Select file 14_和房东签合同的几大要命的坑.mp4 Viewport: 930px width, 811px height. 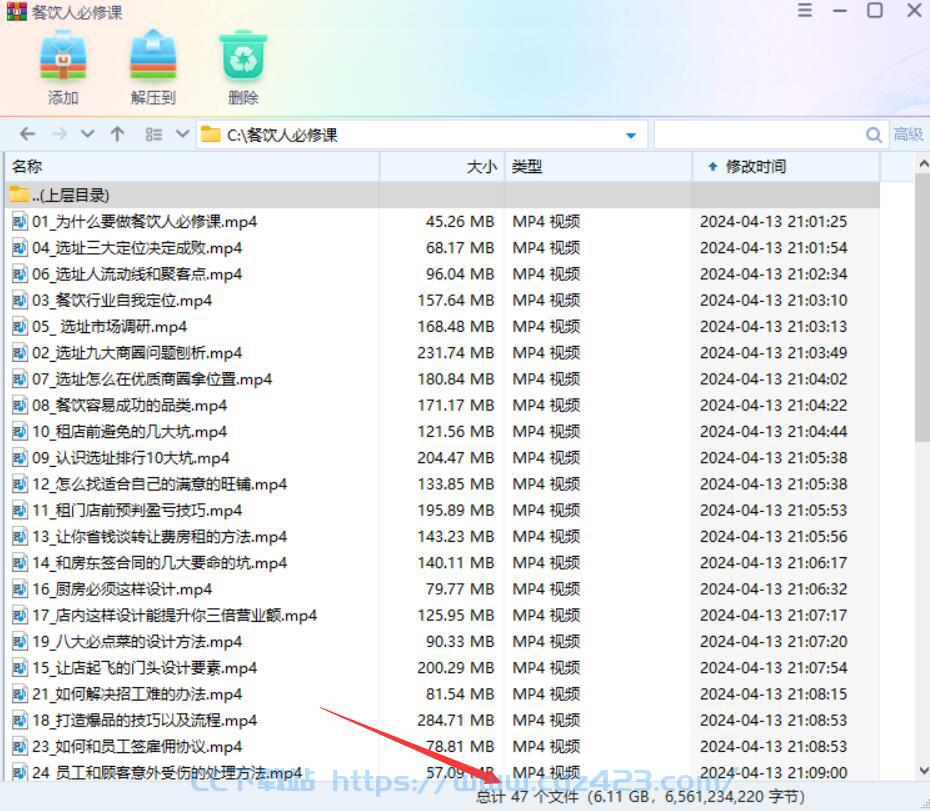pos(442,562)
